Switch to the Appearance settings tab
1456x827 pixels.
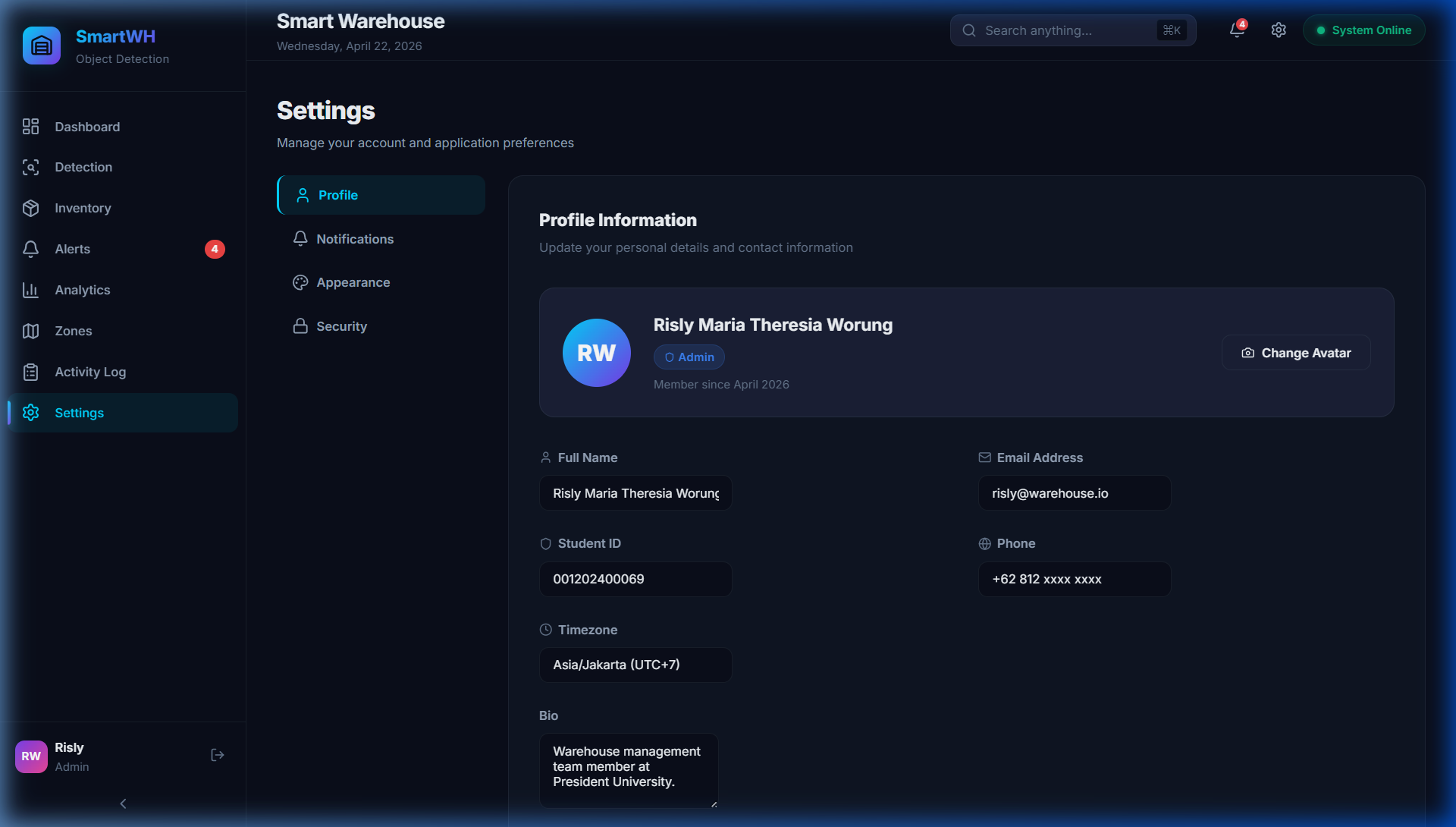353,282
